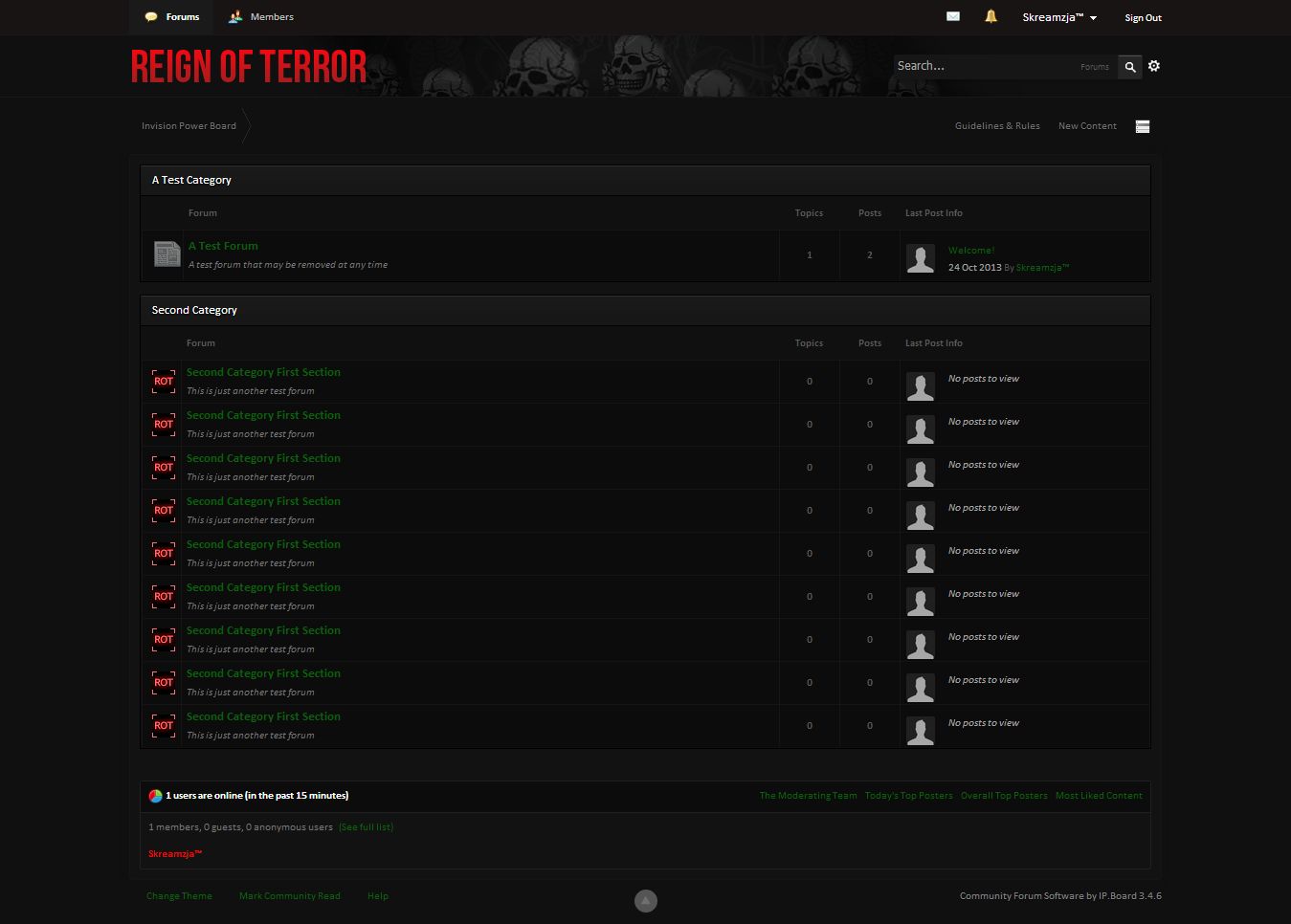Screen dimensions: 1291x924
Task: Switch to the Forums tab
Action: [173, 17]
